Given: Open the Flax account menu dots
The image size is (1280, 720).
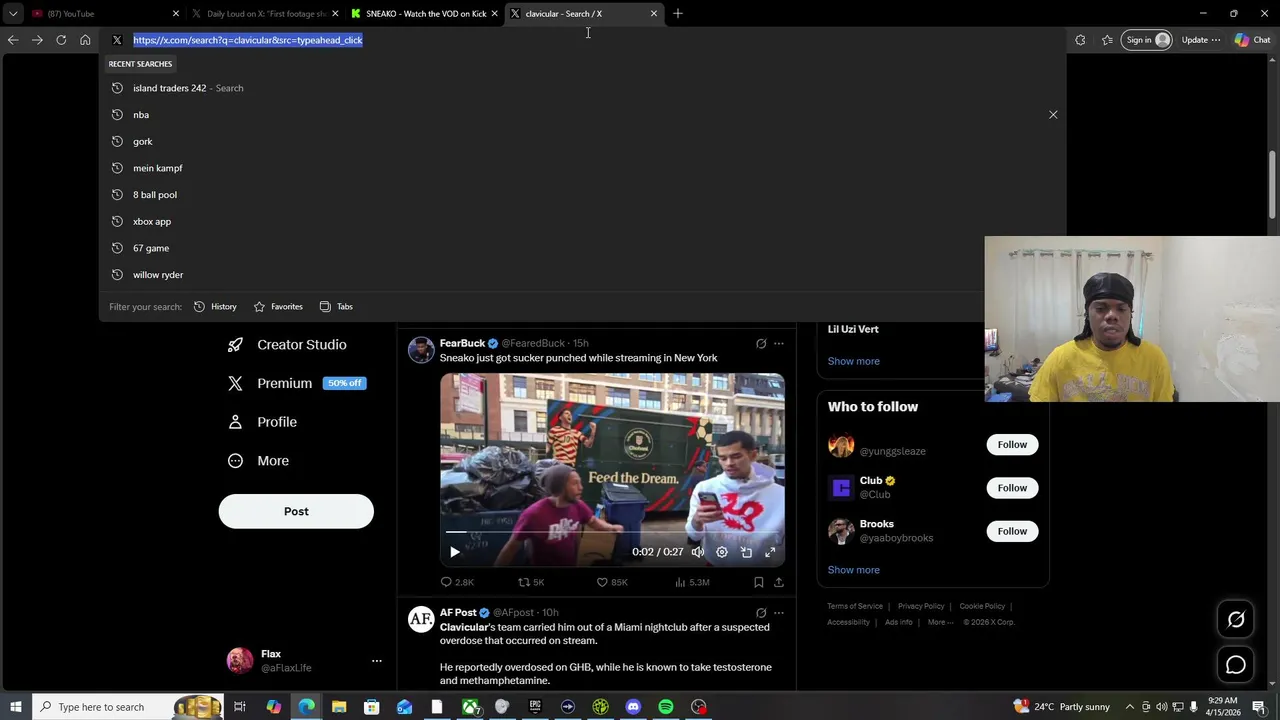Looking at the screenshot, I should click(x=377, y=661).
